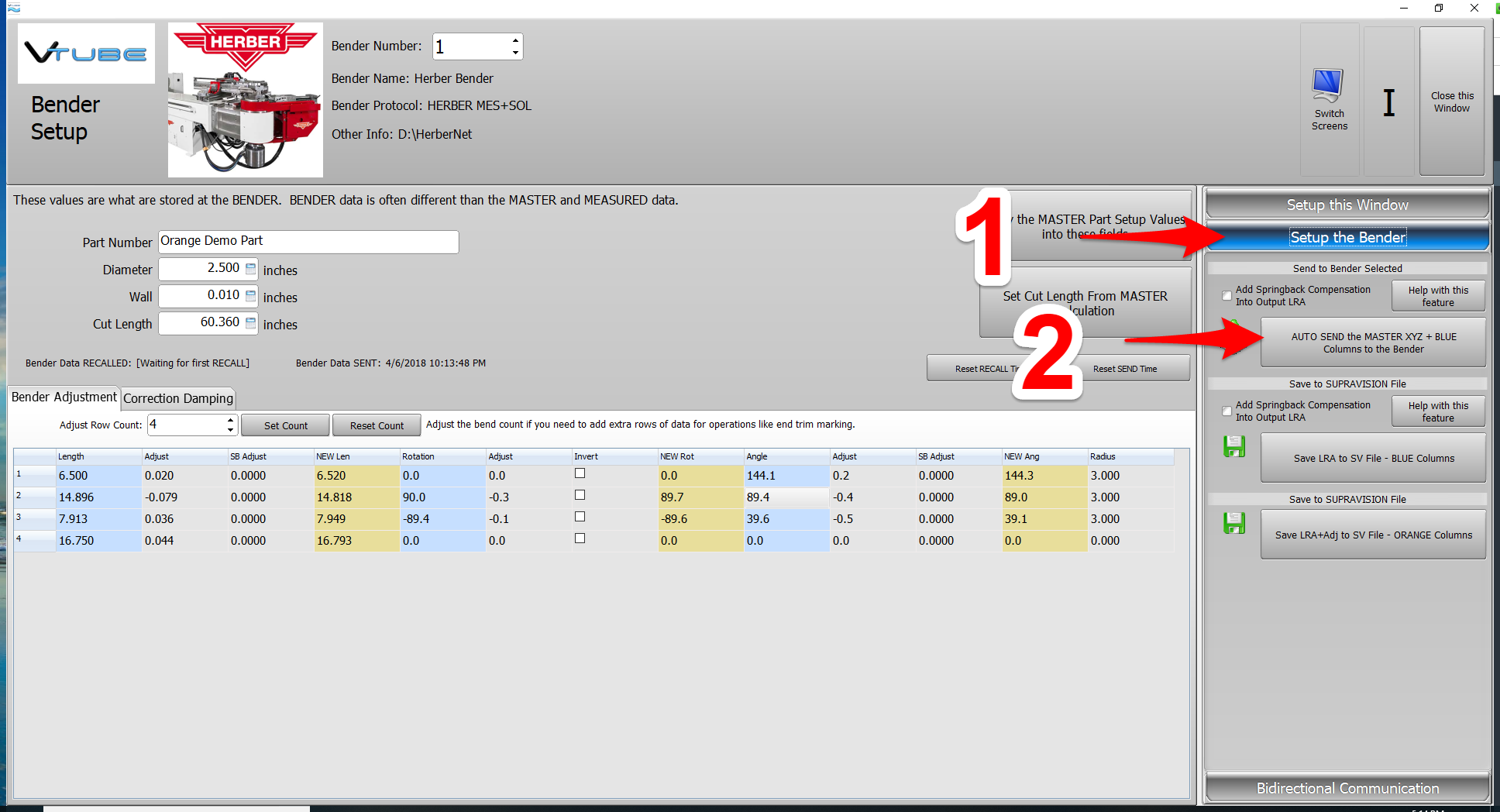Click AUTO SEND the MASTER XYZ button
Screen dimensions: 1500x812
(x=1373, y=342)
